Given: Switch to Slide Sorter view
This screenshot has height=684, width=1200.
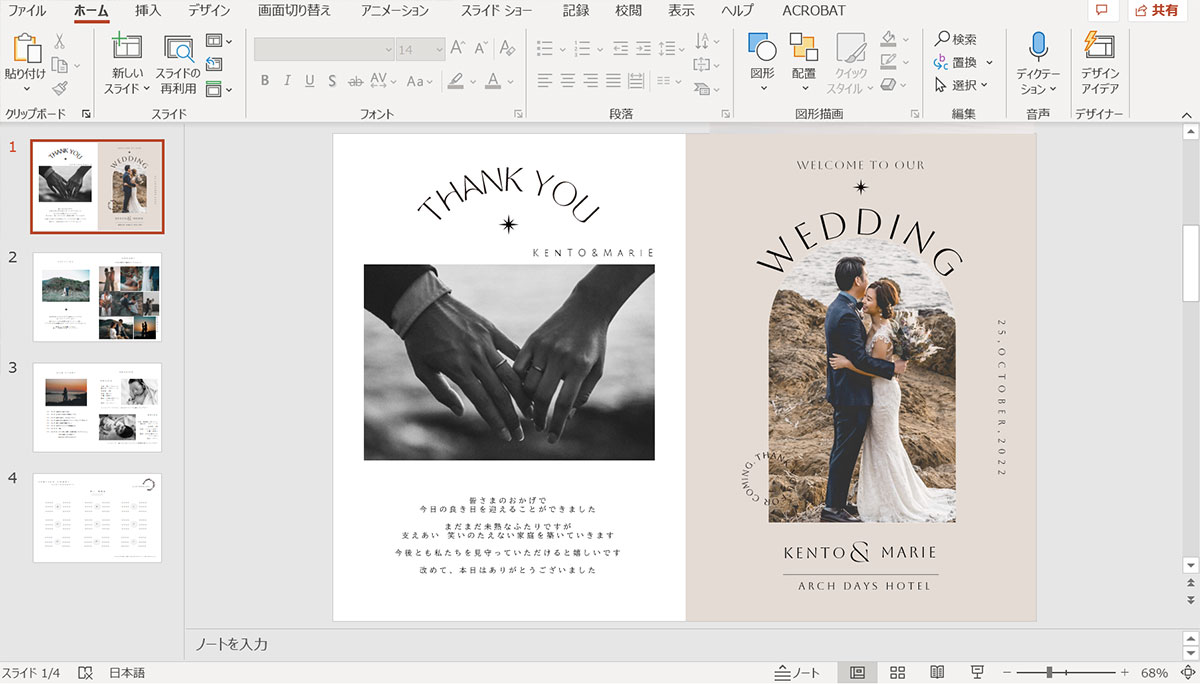Looking at the screenshot, I should coord(897,672).
